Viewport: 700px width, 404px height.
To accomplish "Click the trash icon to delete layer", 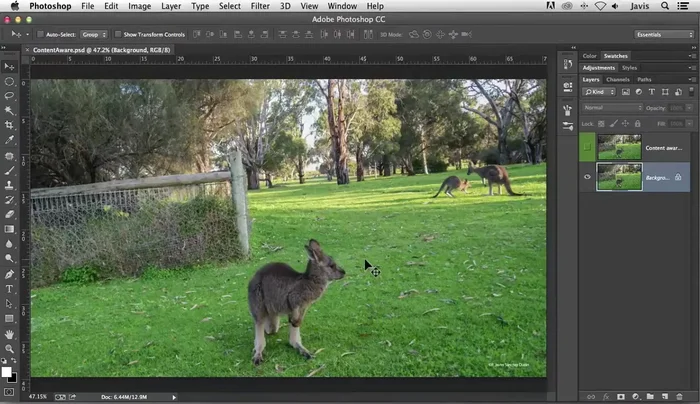I will 679,396.
